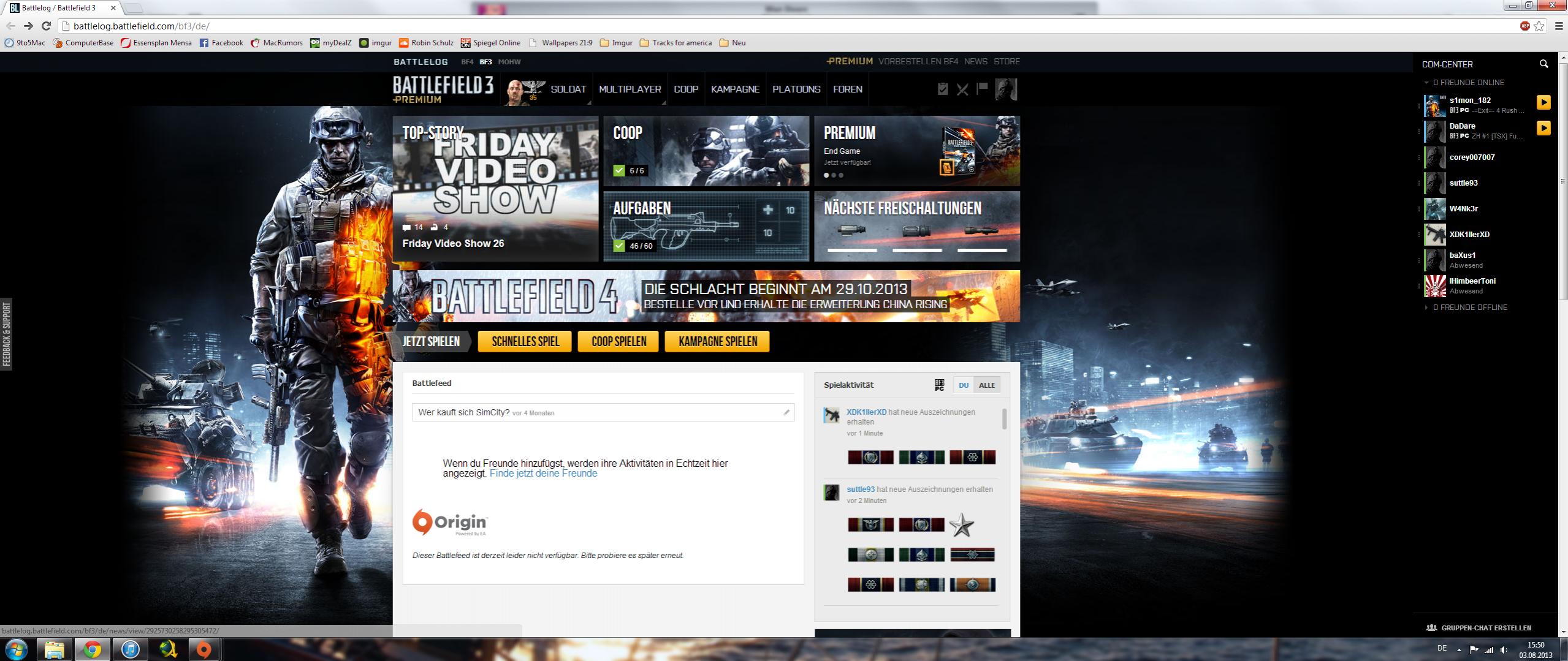The image size is (1568, 661).
Task: Open the assignments clipboard icon in the header
Action: coord(943,89)
